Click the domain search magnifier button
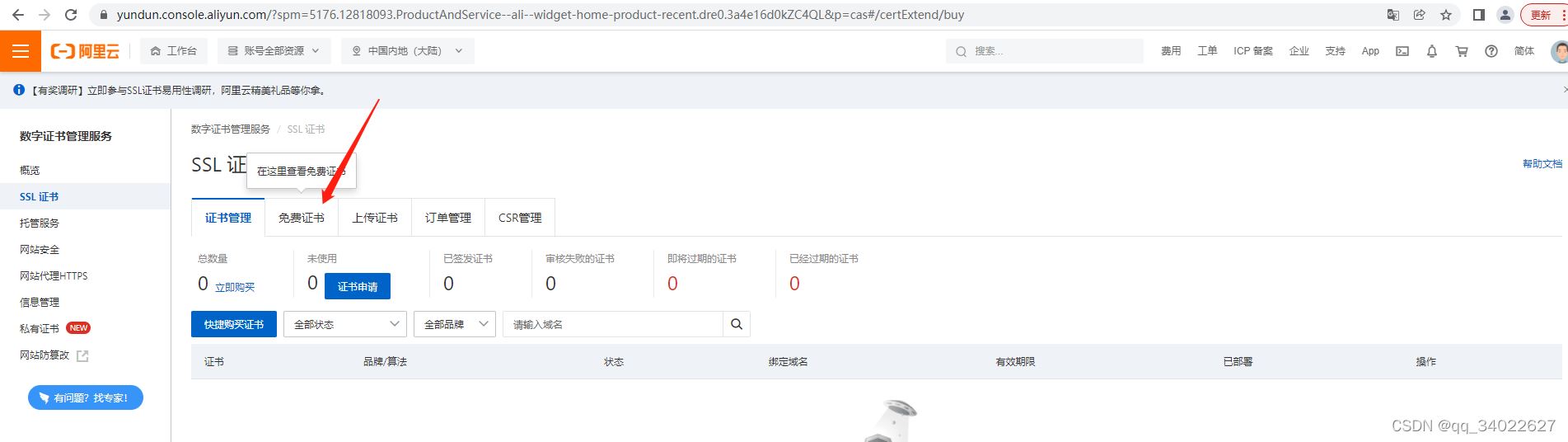Viewport: 1568px width, 442px height. (x=737, y=324)
